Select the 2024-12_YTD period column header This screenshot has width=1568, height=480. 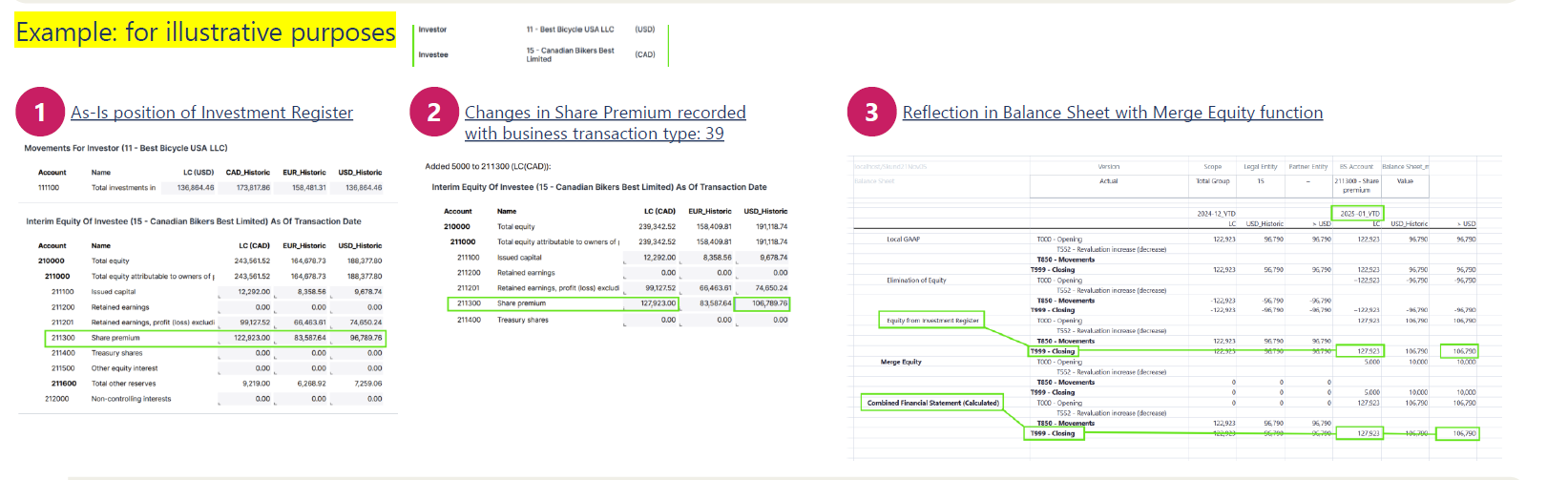[1216, 214]
